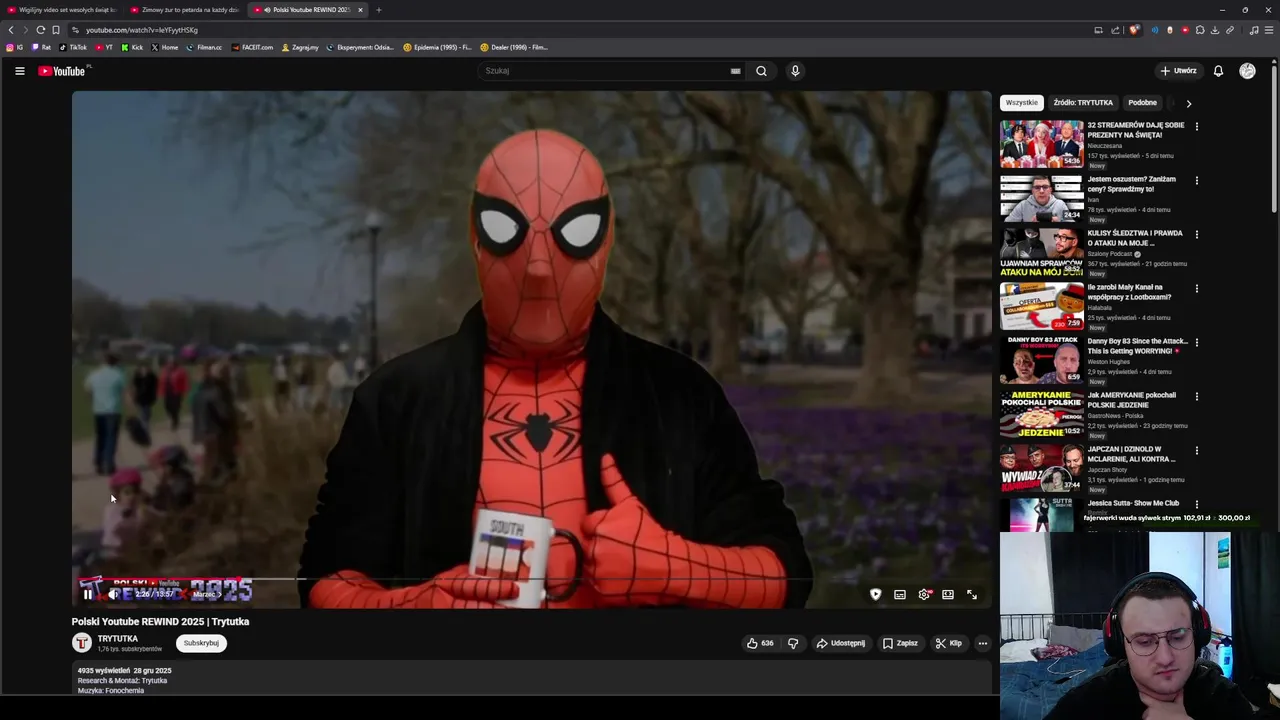Viewport: 1280px width, 720px height.
Task: Reload the page
Action: pyautogui.click(x=40, y=30)
